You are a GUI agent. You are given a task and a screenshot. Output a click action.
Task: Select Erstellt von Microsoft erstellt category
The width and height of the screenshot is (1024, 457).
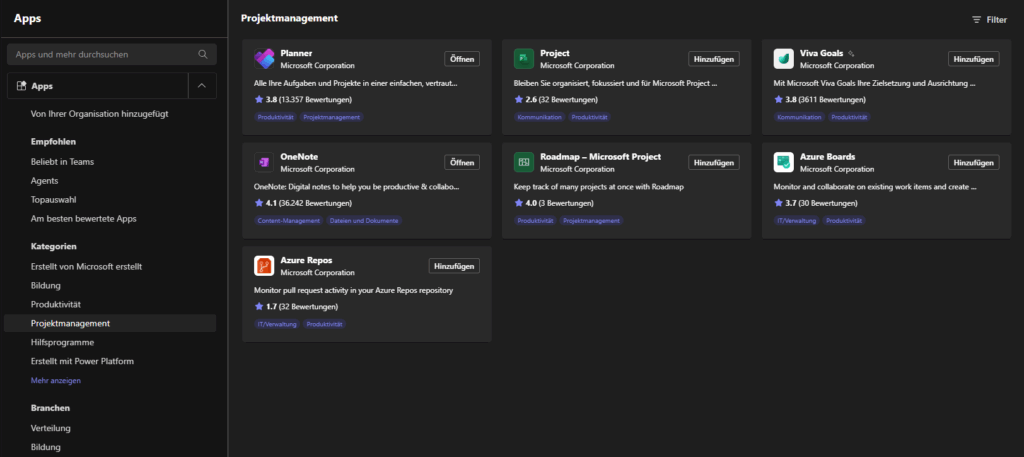tap(86, 266)
